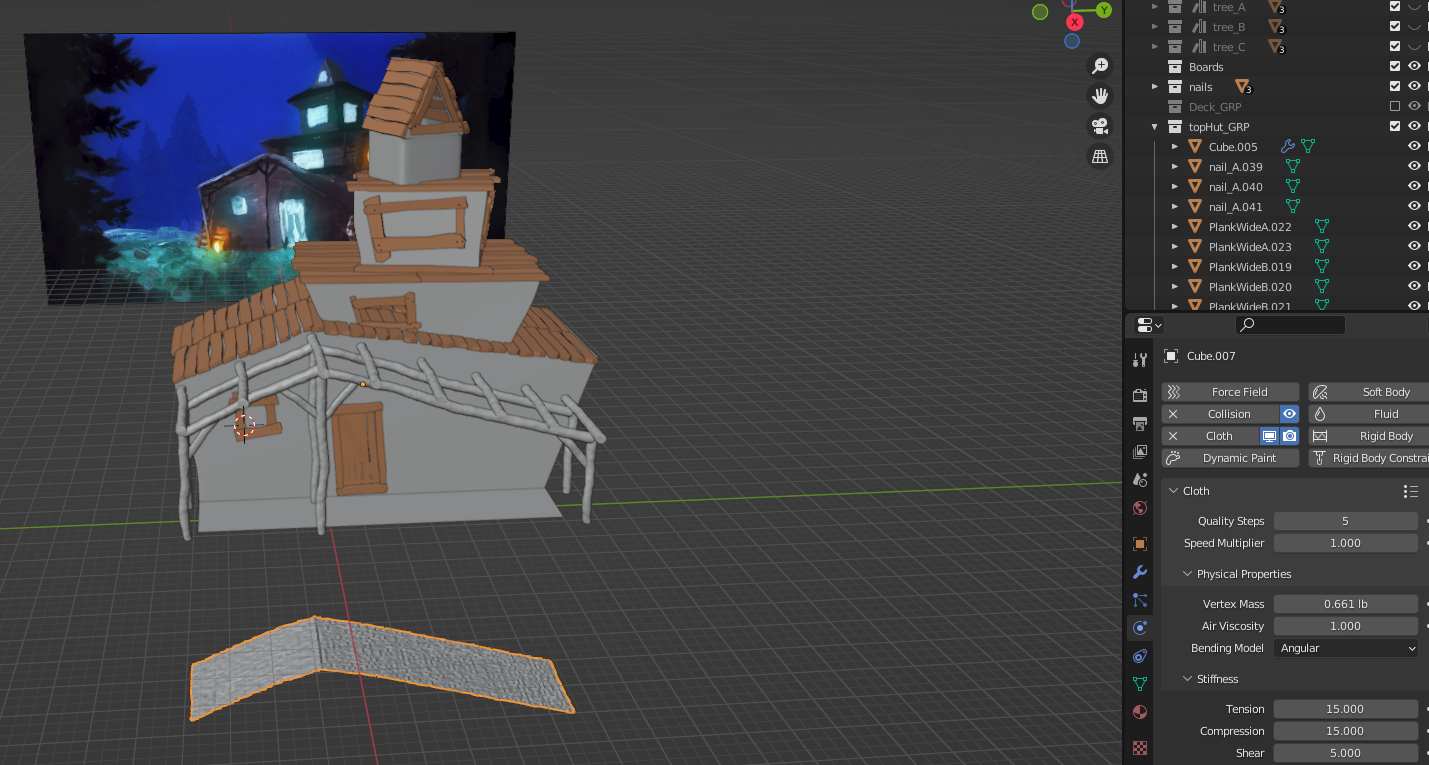The image size is (1429, 765).
Task: Select the Boards collection row
Action: click(1206, 67)
